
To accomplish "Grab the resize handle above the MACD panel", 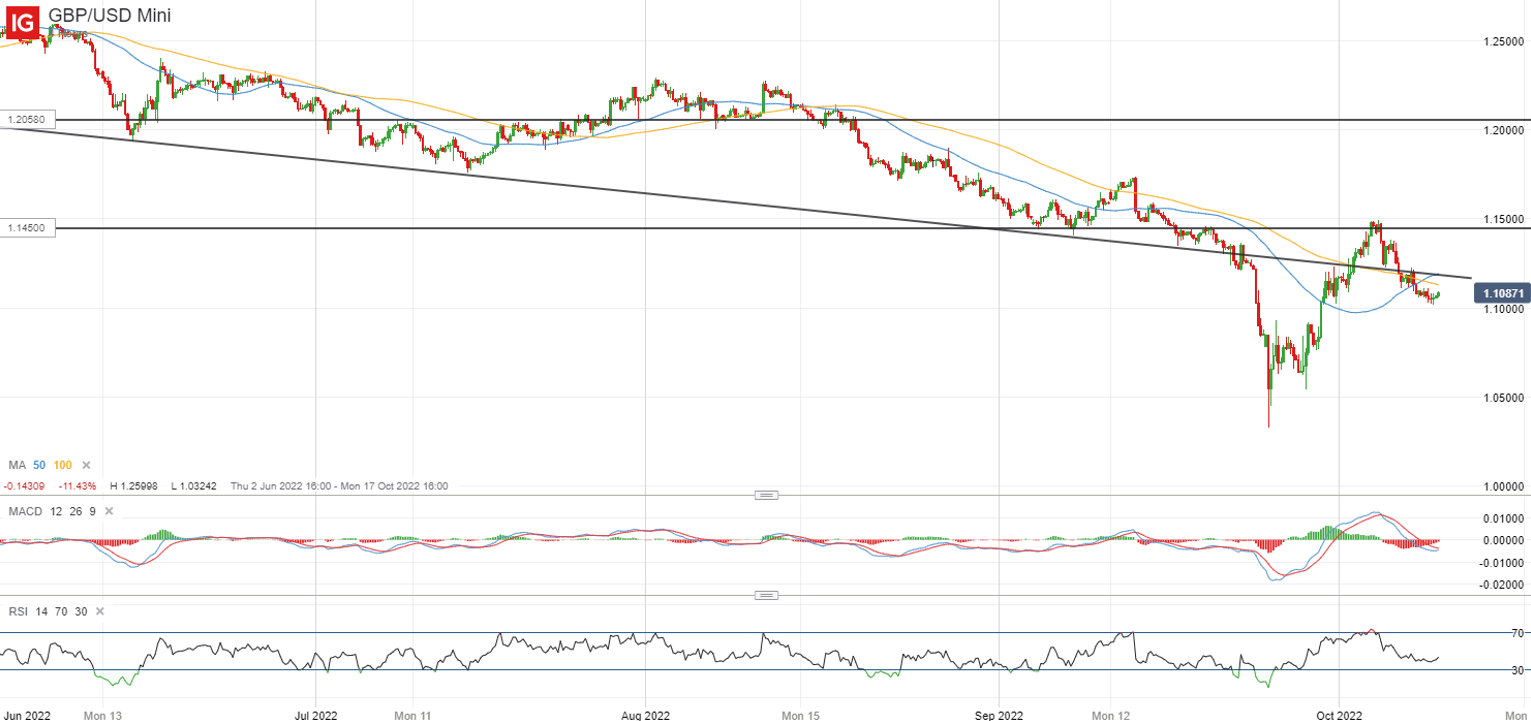I will [766, 495].
